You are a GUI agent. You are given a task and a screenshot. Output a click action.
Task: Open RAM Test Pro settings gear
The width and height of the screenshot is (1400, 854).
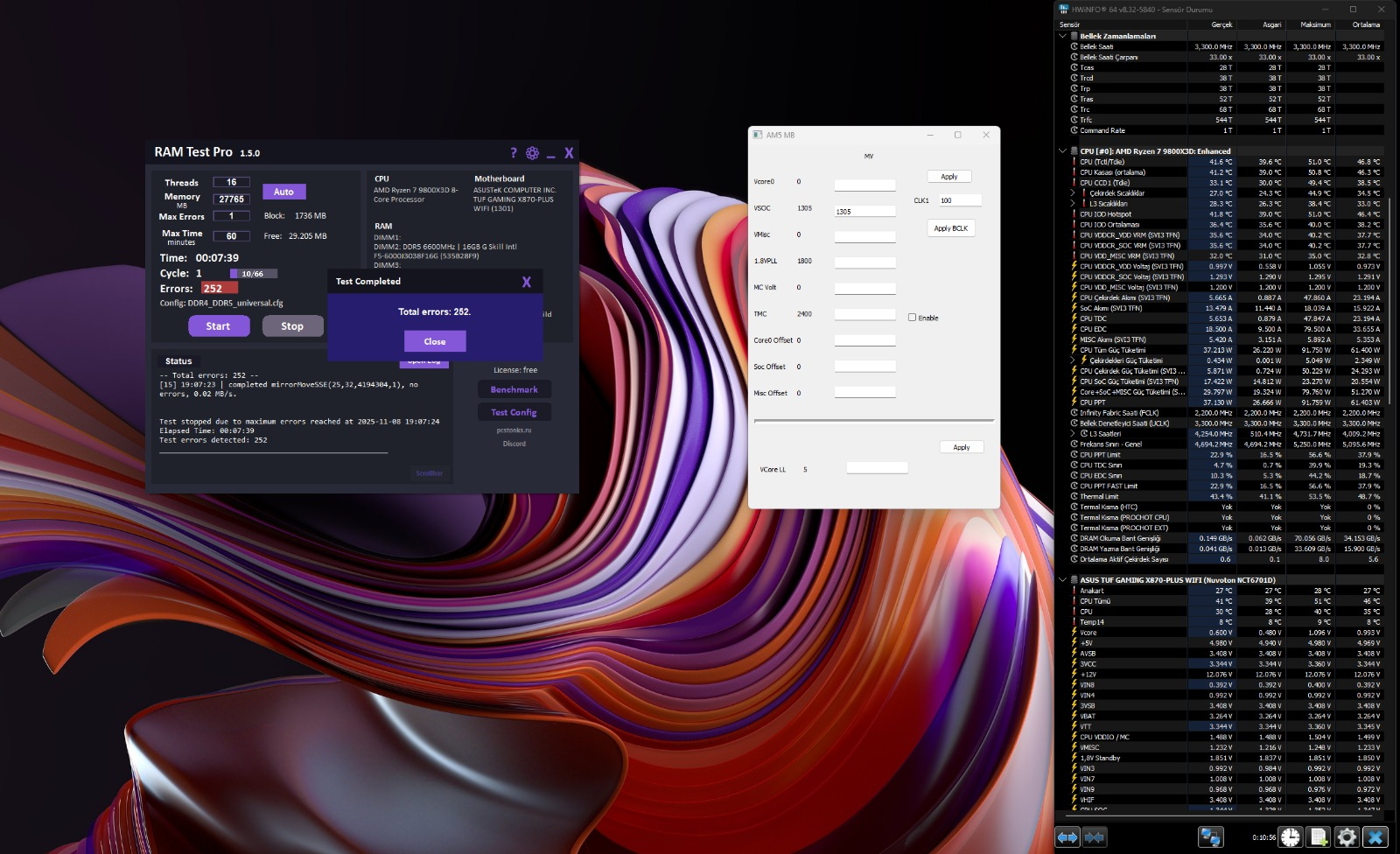532,152
